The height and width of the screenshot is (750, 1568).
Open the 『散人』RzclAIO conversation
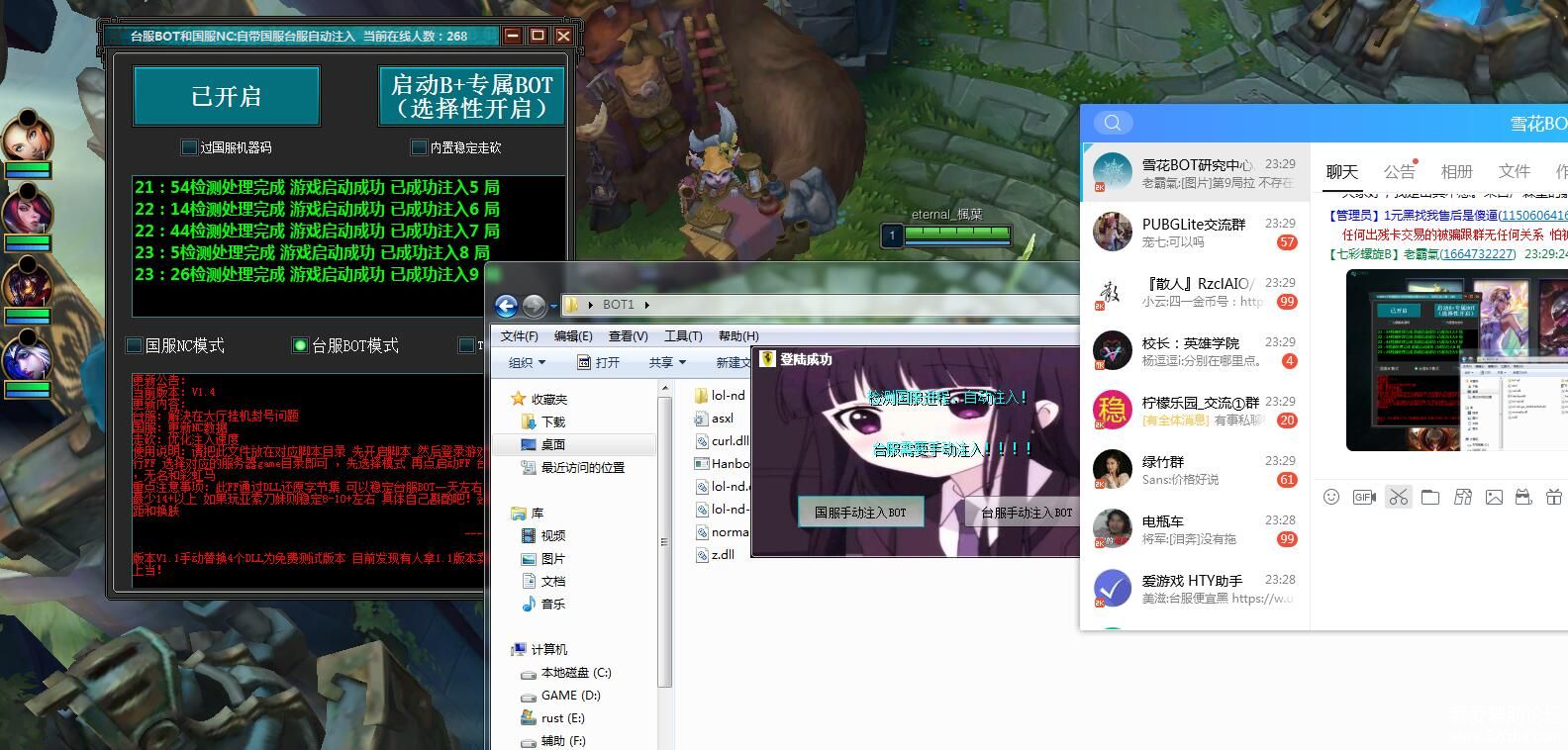[1195, 292]
